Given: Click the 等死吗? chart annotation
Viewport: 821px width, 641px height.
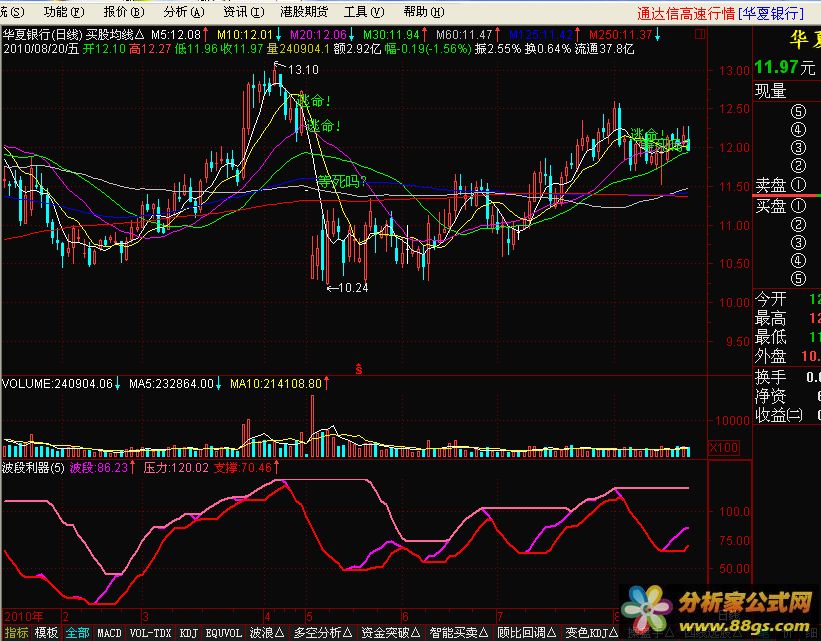Looking at the screenshot, I should [341, 182].
